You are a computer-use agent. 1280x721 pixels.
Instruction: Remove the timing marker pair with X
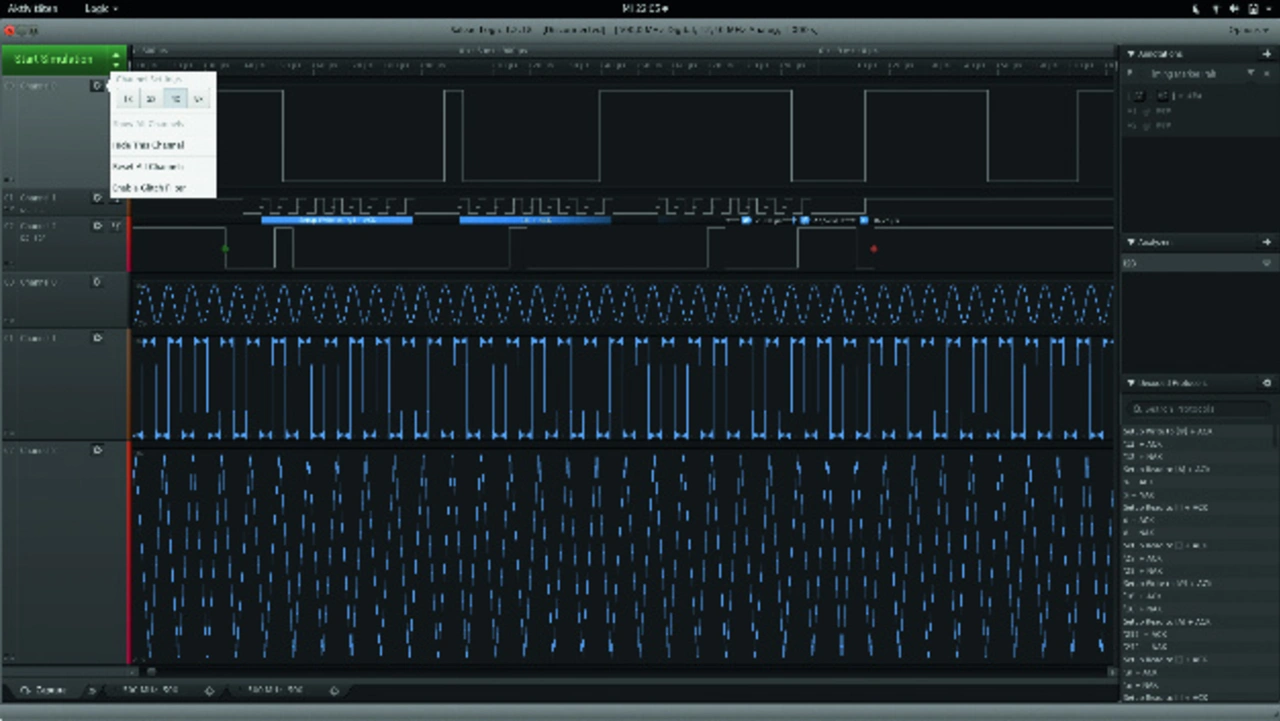[1267, 74]
